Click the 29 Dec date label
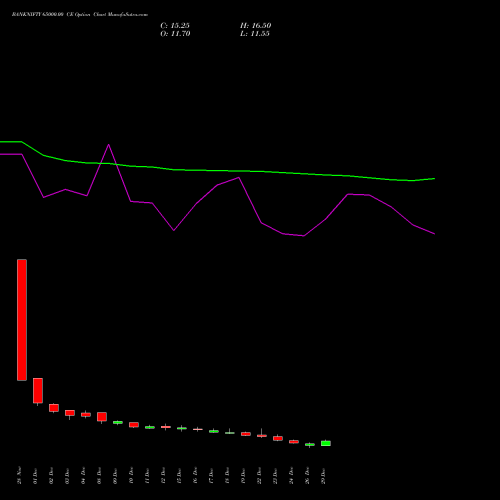The width and height of the screenshot is (500, 500). tap(323, 476)
